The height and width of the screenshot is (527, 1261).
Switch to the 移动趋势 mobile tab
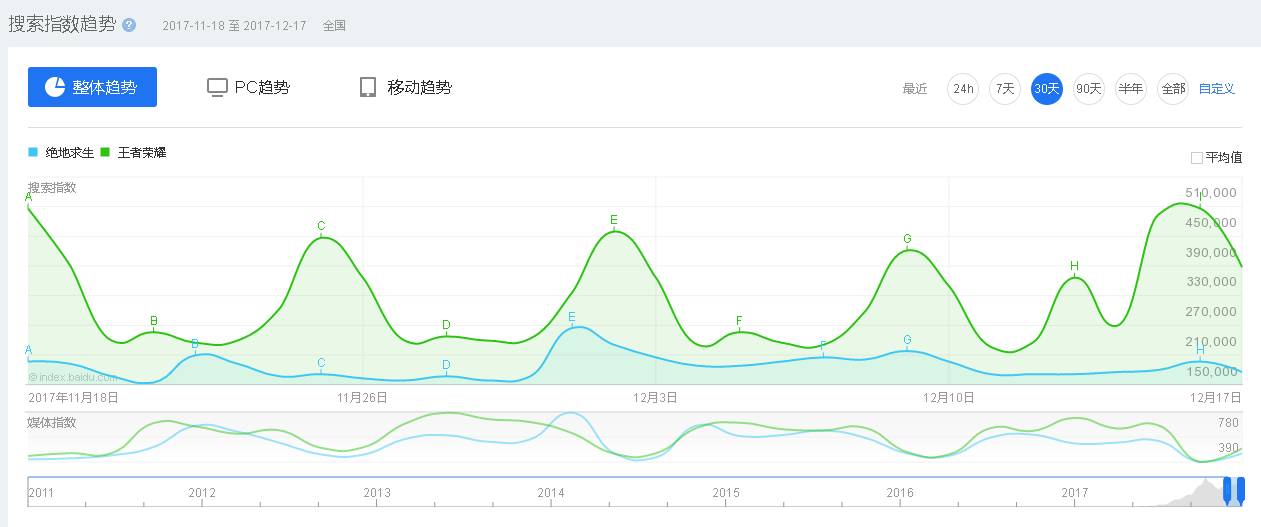pyautogui.click(x=405, y=87)
